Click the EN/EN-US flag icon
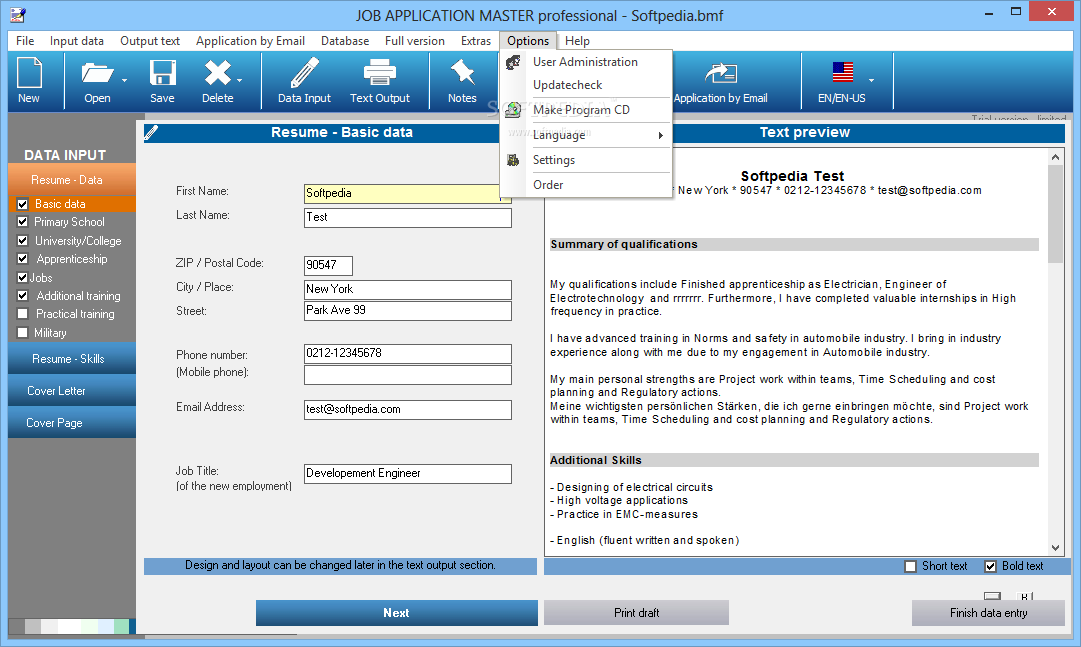Screen dimensions: 1081x647 pos(842,72)
